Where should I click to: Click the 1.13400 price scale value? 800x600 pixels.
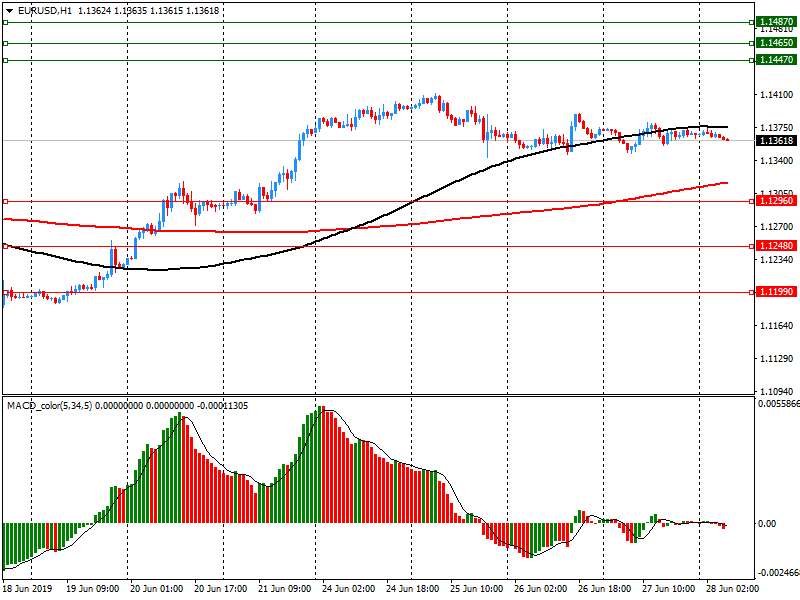[x=777, y=161]
